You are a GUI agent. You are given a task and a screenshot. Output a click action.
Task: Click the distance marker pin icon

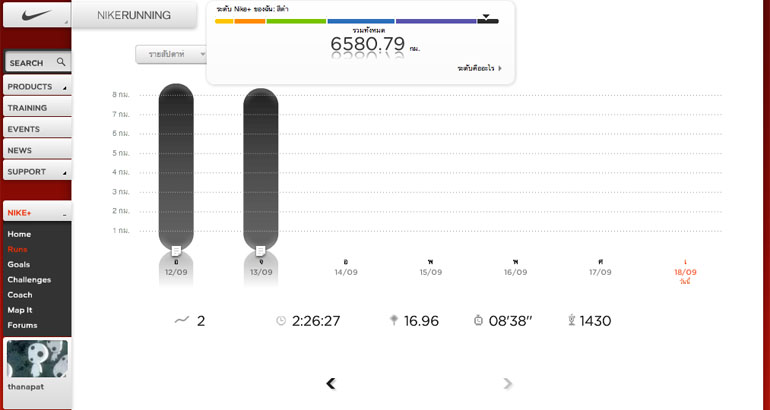394,321
